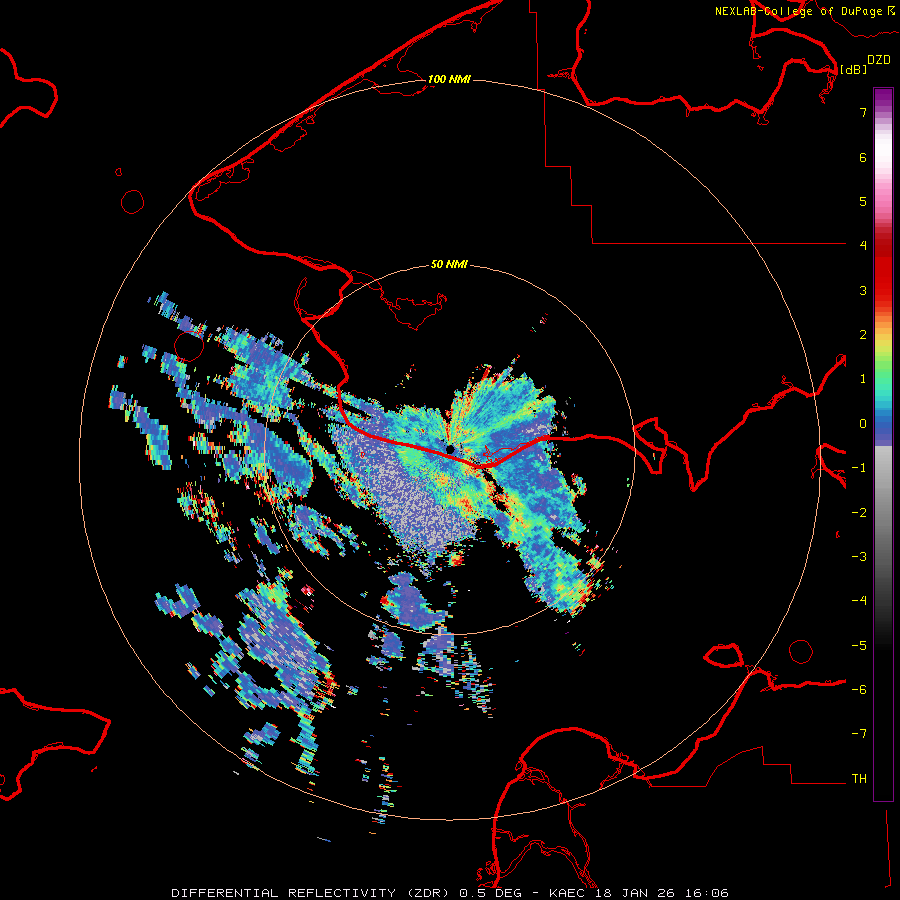Click the TH threshold label on the scale

859,779
